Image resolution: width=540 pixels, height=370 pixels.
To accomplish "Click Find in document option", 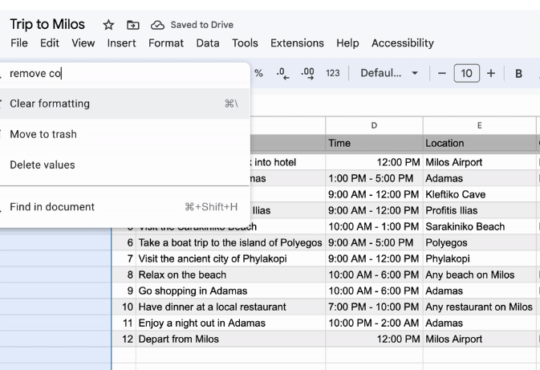I will [124, 207].
